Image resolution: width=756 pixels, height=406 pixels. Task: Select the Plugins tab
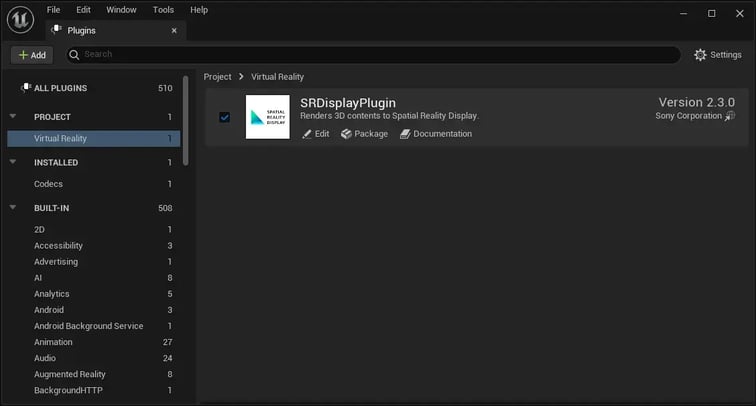click(116, 30)
